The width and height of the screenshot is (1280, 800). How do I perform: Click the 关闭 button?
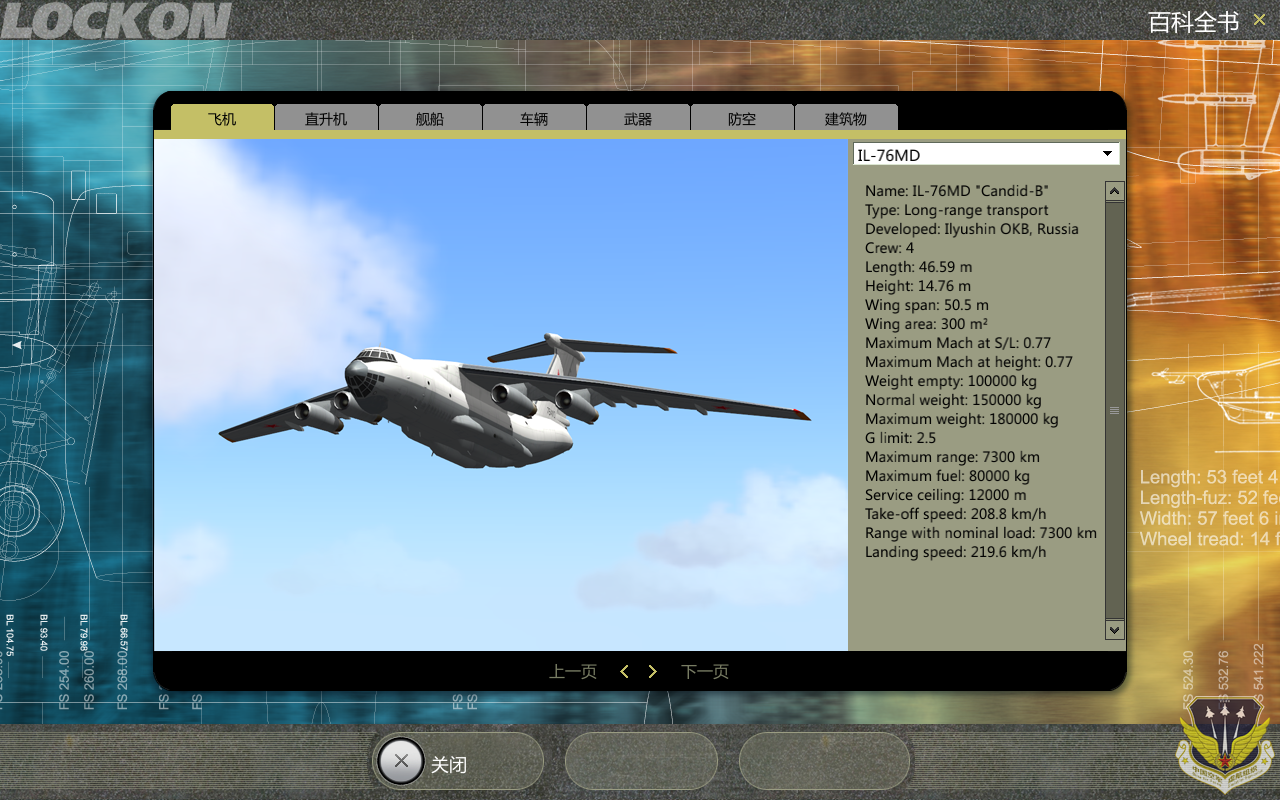tap(459, 762)
